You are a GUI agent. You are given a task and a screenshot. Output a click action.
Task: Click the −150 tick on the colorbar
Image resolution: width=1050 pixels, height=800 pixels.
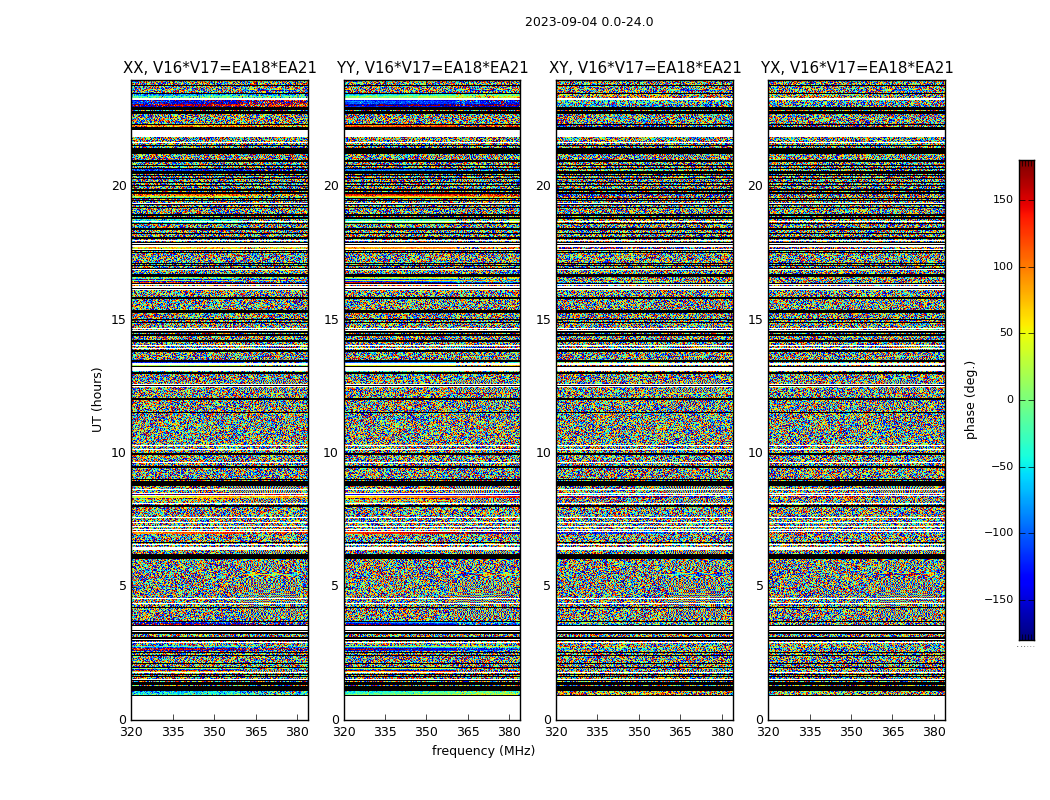coord(999,599)
